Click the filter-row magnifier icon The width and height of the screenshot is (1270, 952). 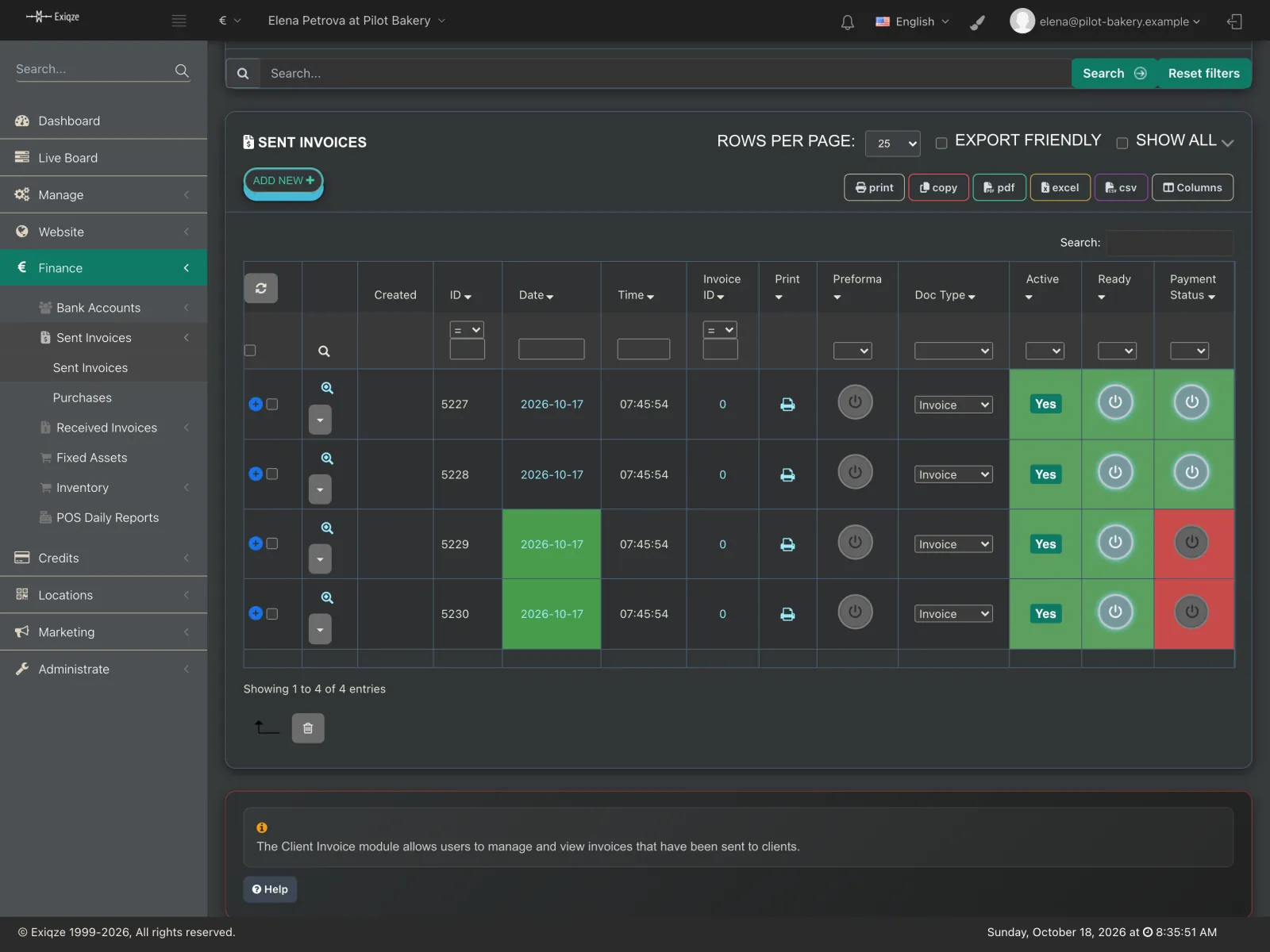(x=324, y=351)
